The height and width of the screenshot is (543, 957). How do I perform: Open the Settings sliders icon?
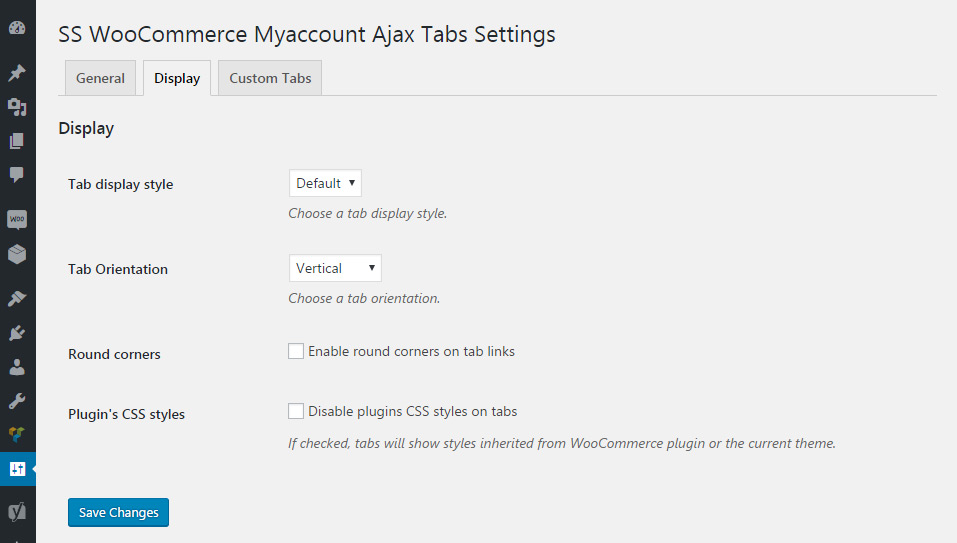pos(17,468)
